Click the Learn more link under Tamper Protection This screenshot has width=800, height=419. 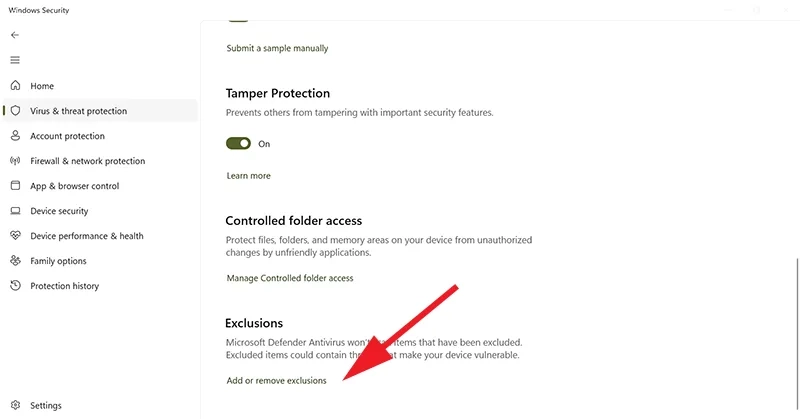(248, 176)
